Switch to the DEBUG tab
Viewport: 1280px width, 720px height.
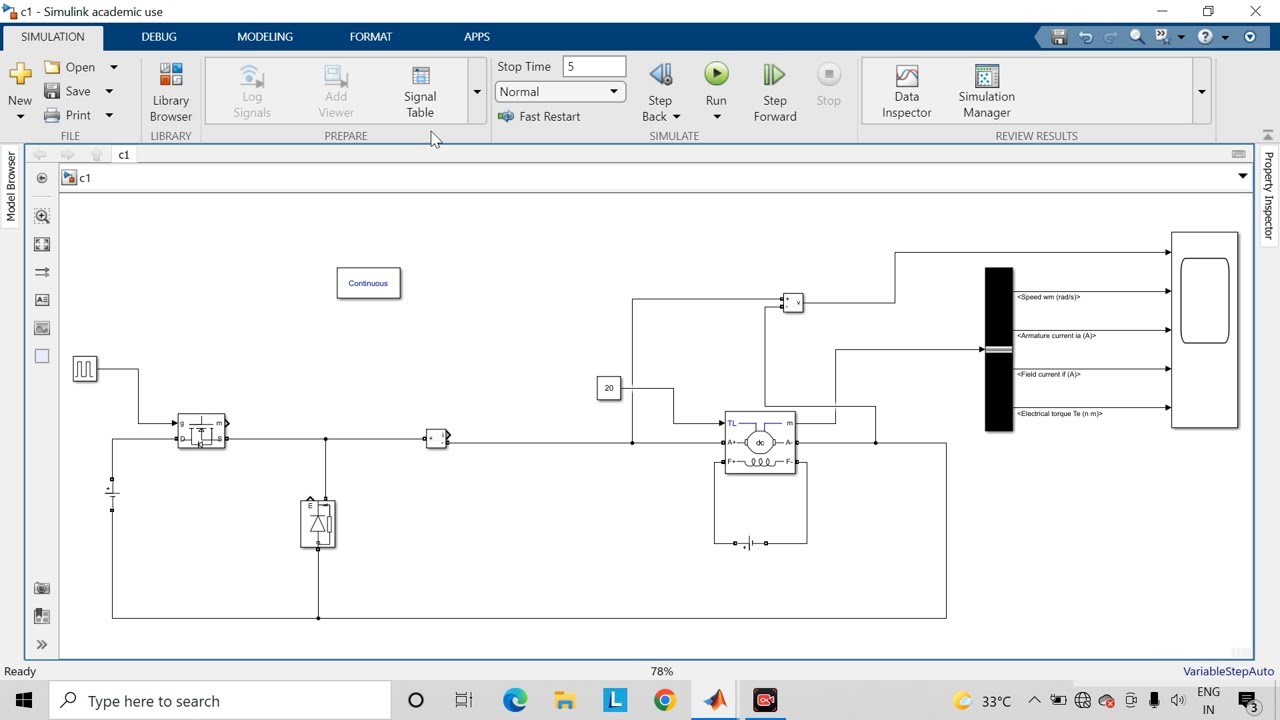tap(159, 37)
